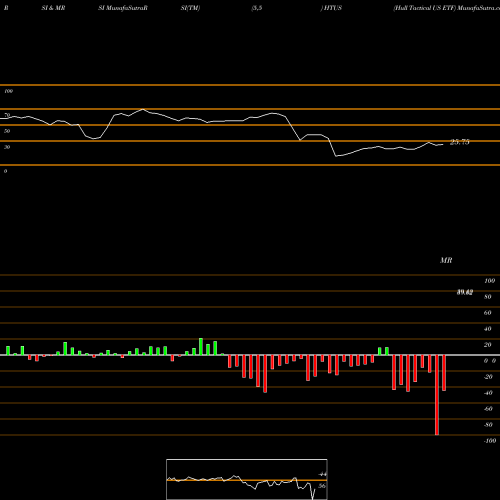The width and height of the screenshot is (500, 500).
Task: Click the -100 label on the MR axis
Action: coord(490,441)
